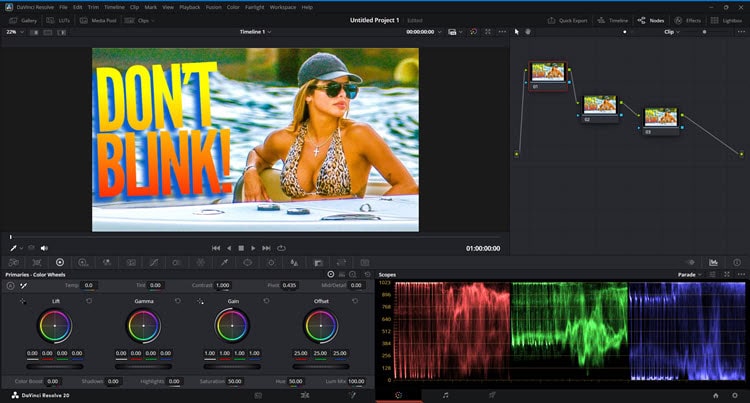
Task: Open the viewer three-dot options menu
Action: pos(502,32)
